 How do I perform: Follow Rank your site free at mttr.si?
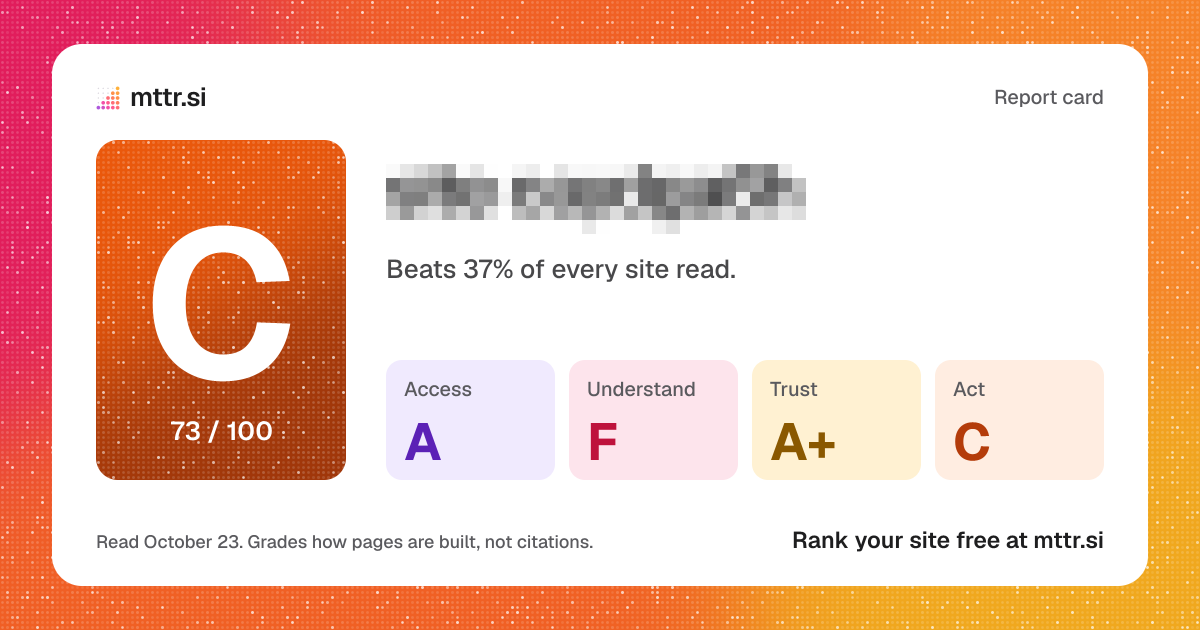tap(948, 541)
